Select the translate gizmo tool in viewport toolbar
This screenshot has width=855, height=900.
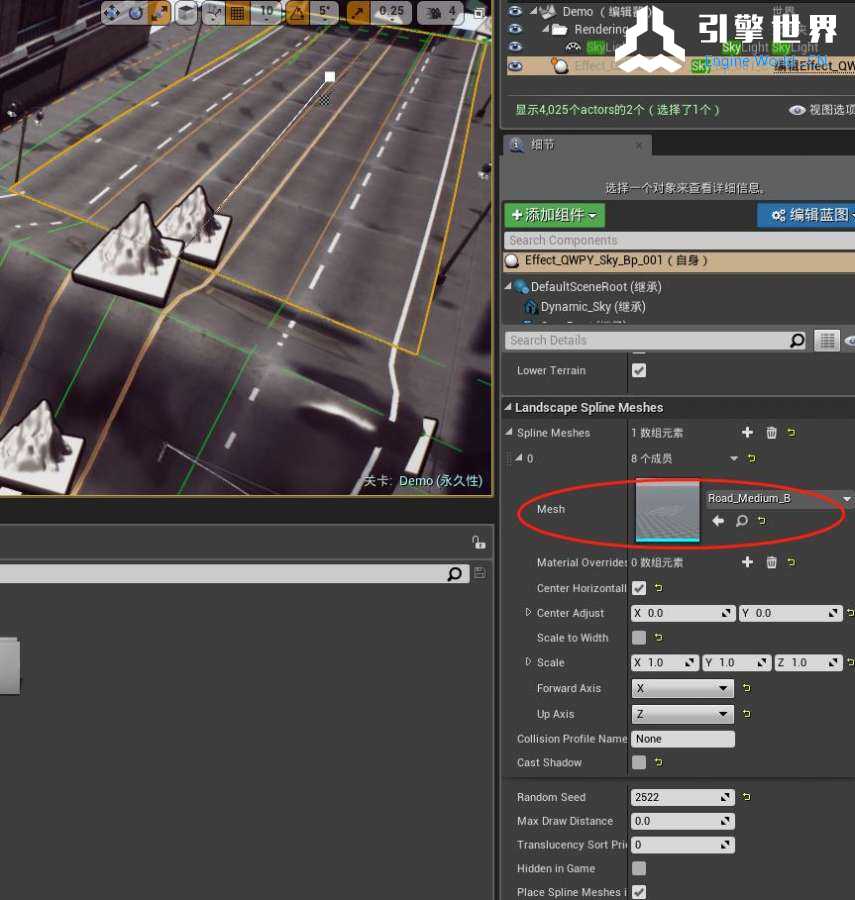111,13
